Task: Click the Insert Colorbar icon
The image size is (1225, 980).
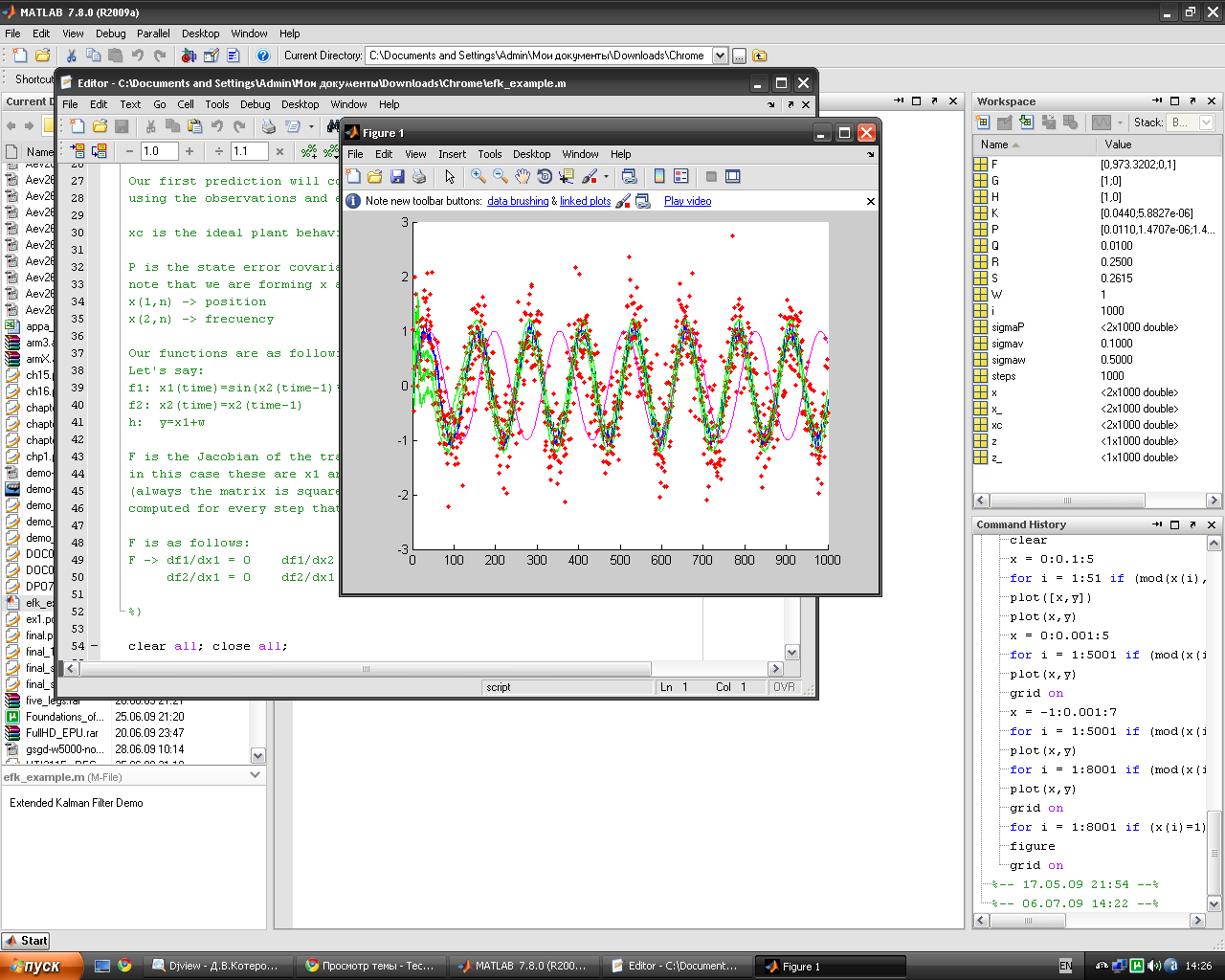Action: pos(659,177)
